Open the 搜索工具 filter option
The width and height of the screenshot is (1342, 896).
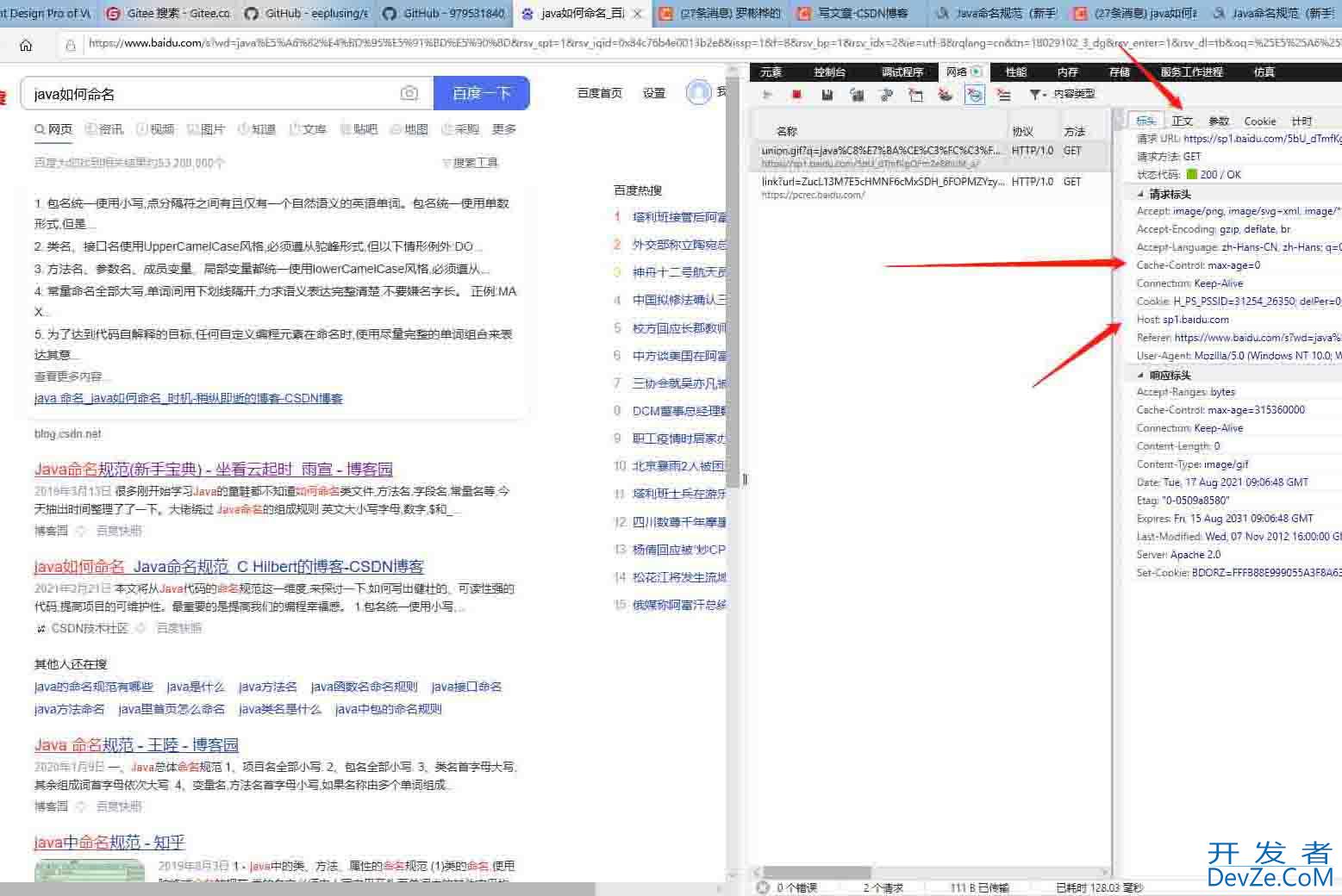(x=471, y=163)
